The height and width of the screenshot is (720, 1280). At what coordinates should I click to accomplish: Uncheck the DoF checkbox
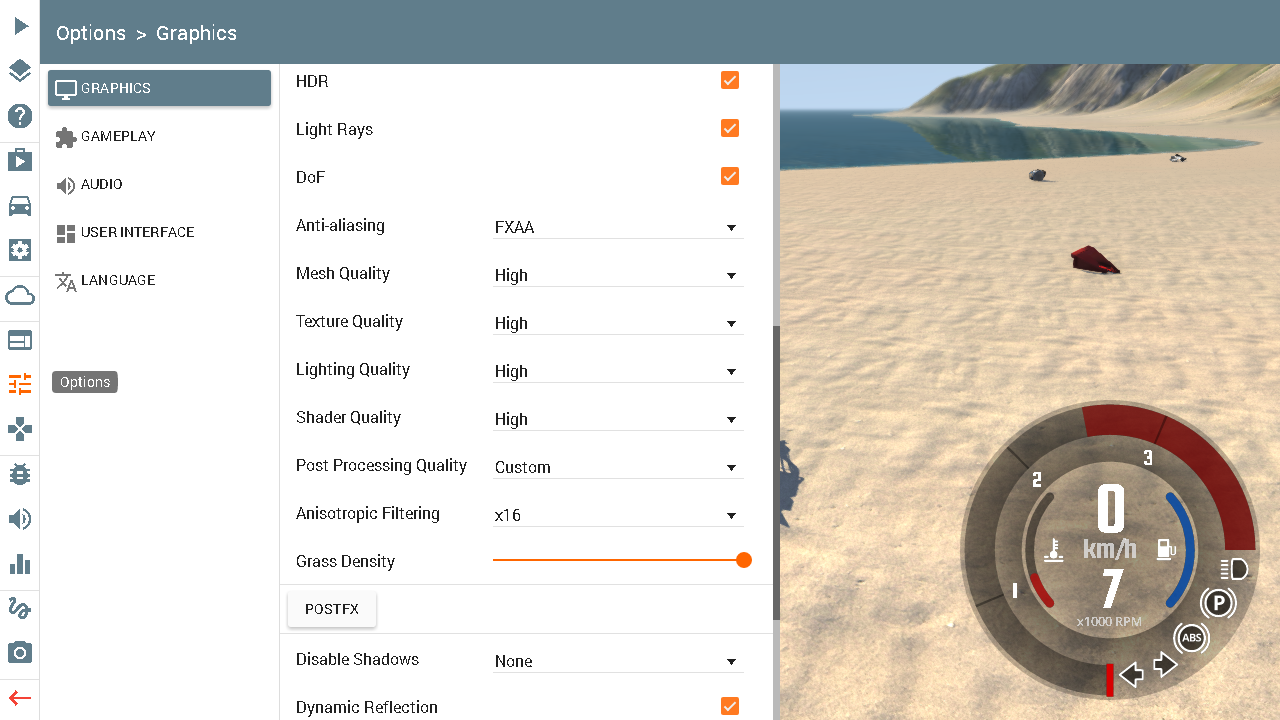[730, 176]
